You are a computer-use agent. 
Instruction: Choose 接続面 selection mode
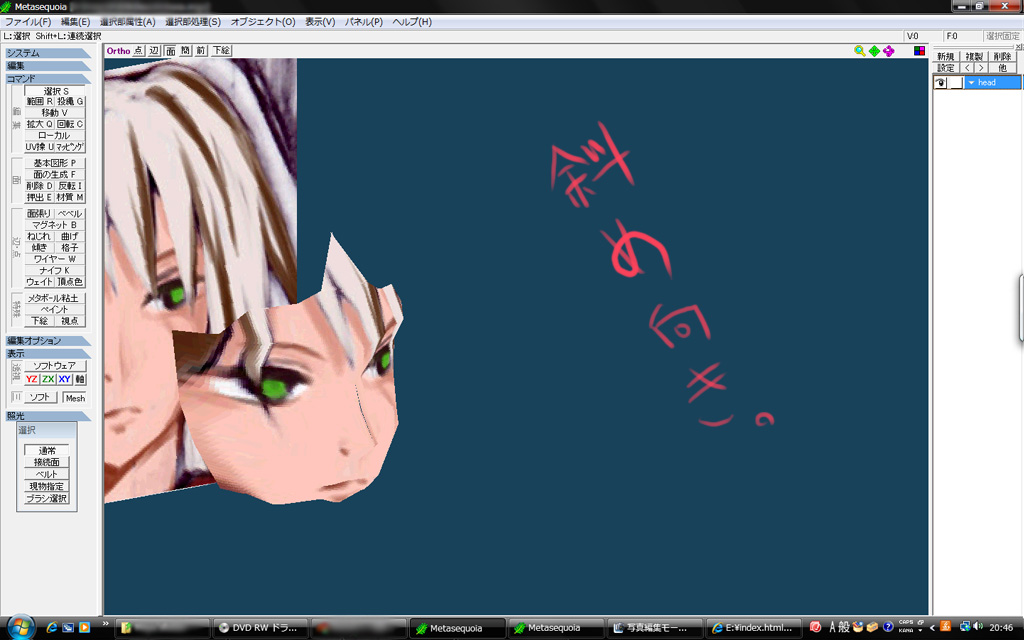tap(46, 462)
